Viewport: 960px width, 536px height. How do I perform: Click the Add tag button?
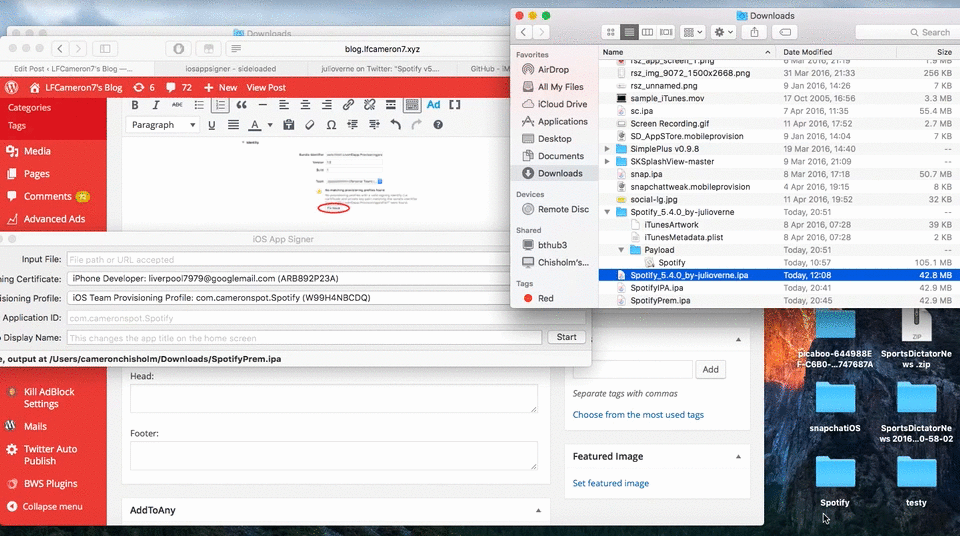click(710, 369)
